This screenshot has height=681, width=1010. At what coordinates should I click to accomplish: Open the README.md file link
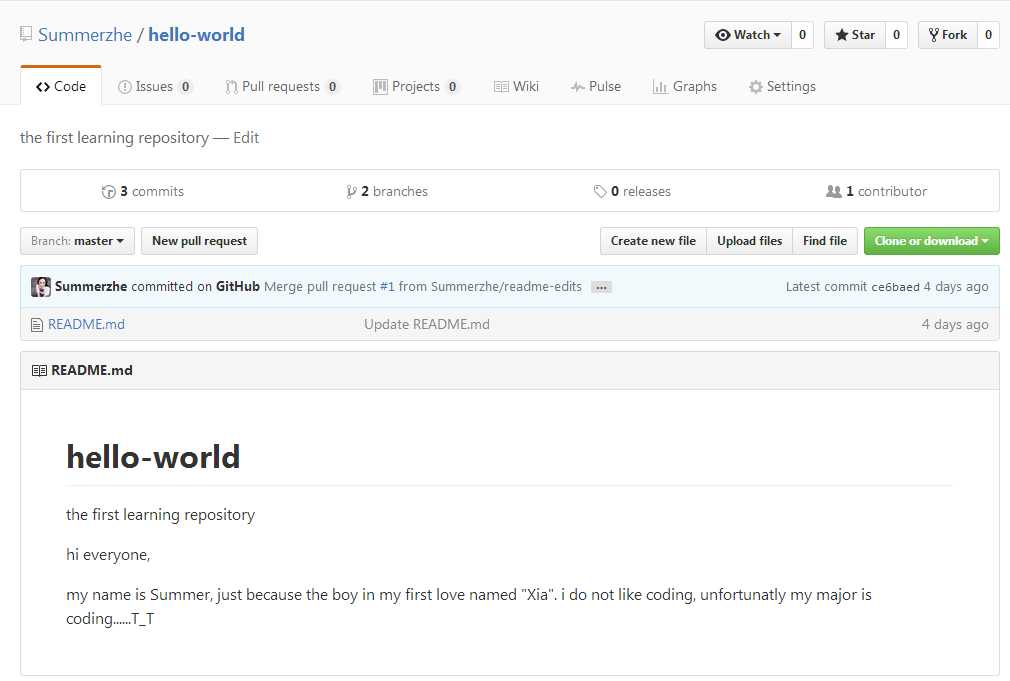click(x=86, y=325)
